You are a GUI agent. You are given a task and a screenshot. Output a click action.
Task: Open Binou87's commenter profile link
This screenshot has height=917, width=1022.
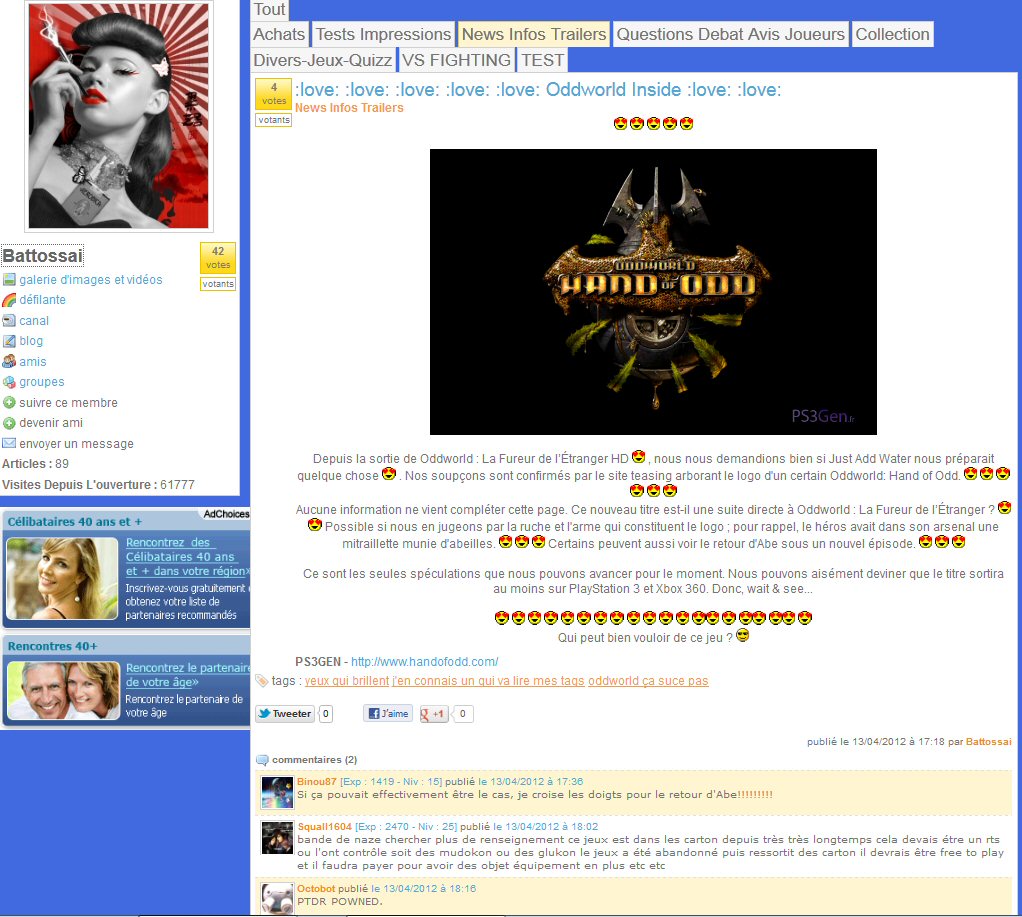pyautogui.click(x=316, y=781)
